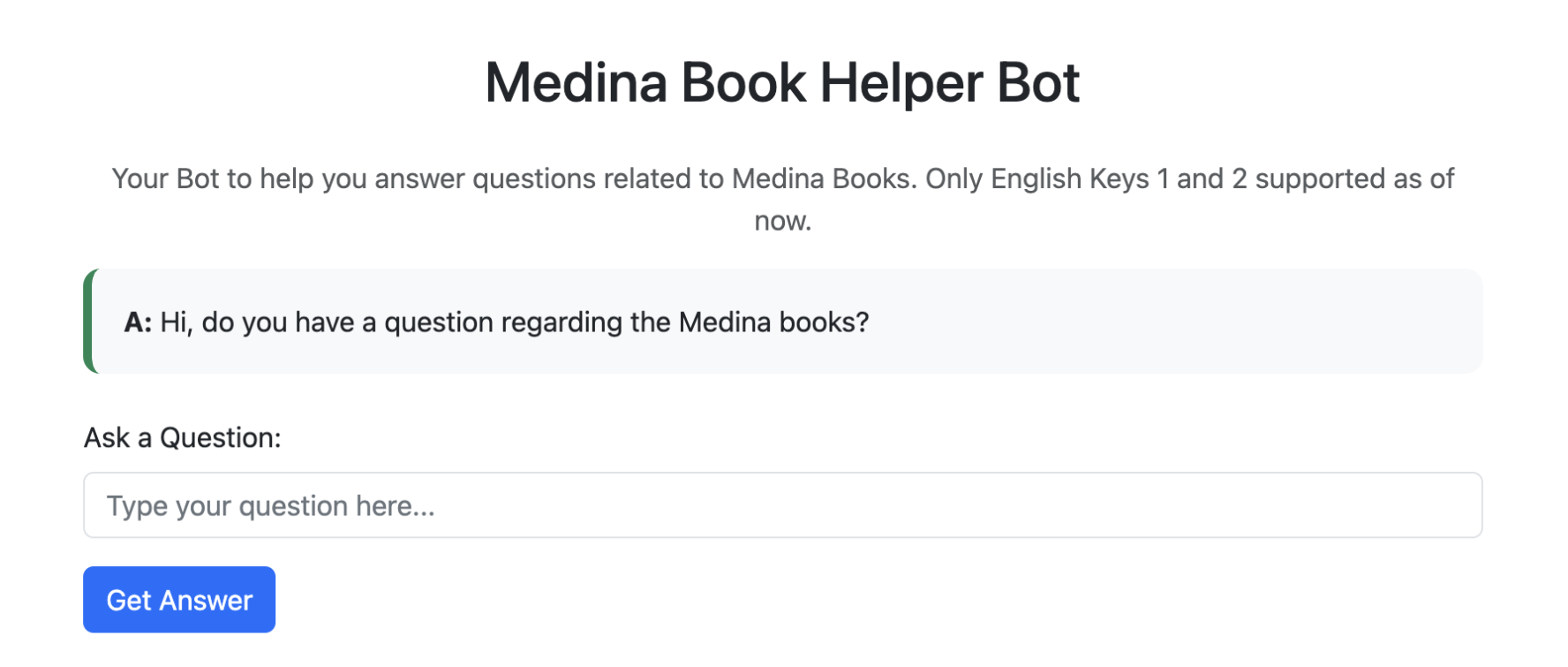Image resolution: width=1568 pixels, height=667 pixels.
Task: Click empty right side of message bubble
Action: 1192,322
